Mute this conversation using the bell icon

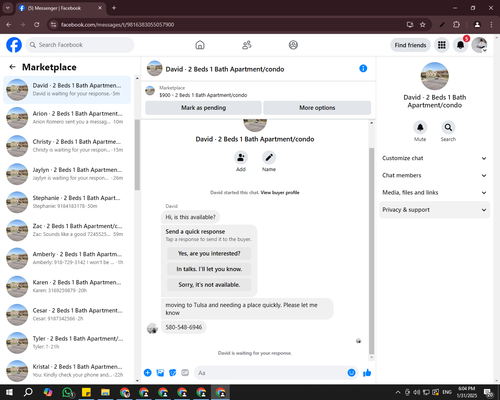click(420, 127)
